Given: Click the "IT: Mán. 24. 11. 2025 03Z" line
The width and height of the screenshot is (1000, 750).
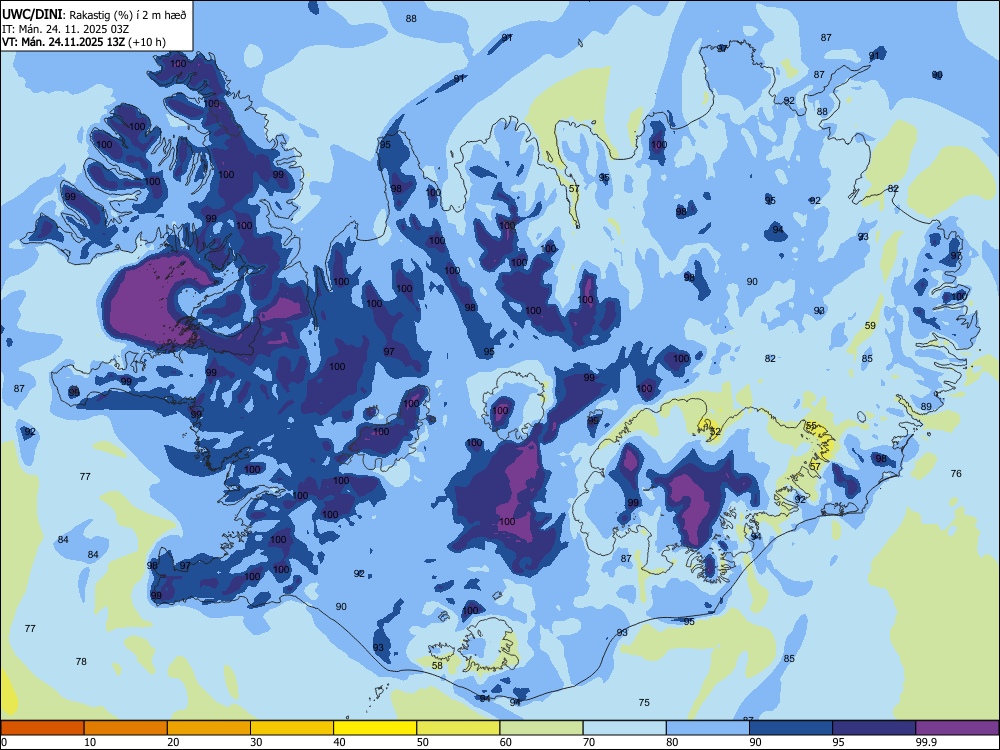Looking at the screenshot, I should [x=66, y=29].
